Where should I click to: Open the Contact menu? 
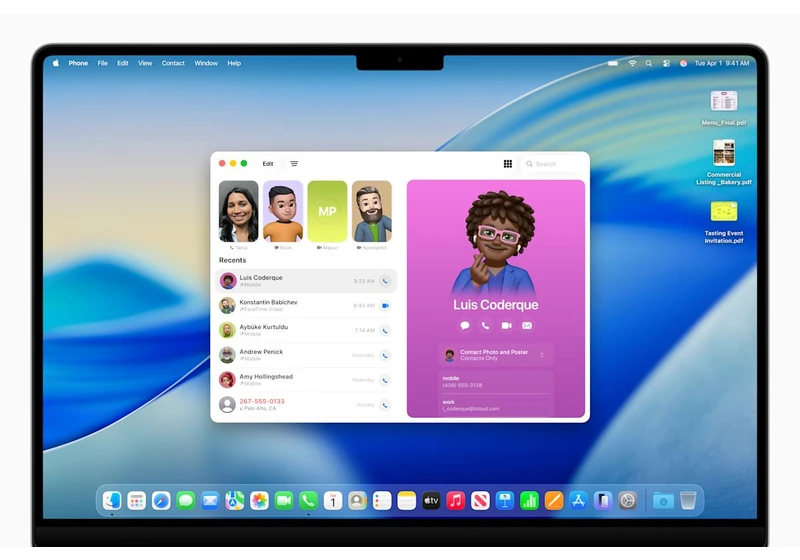173,63
